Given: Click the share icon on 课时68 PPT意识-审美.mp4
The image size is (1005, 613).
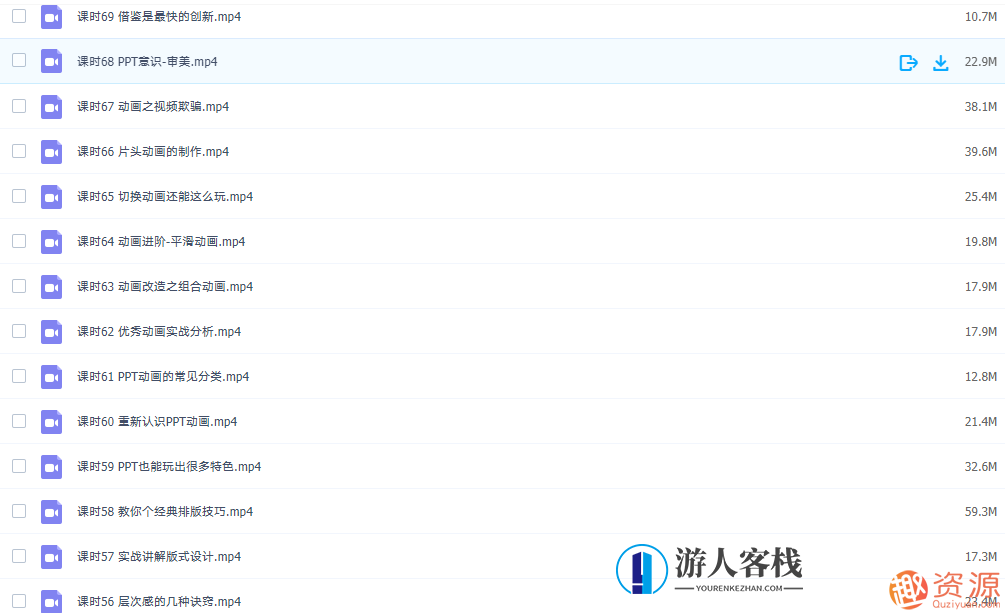Looking at the screenshot, I should 908,63.
